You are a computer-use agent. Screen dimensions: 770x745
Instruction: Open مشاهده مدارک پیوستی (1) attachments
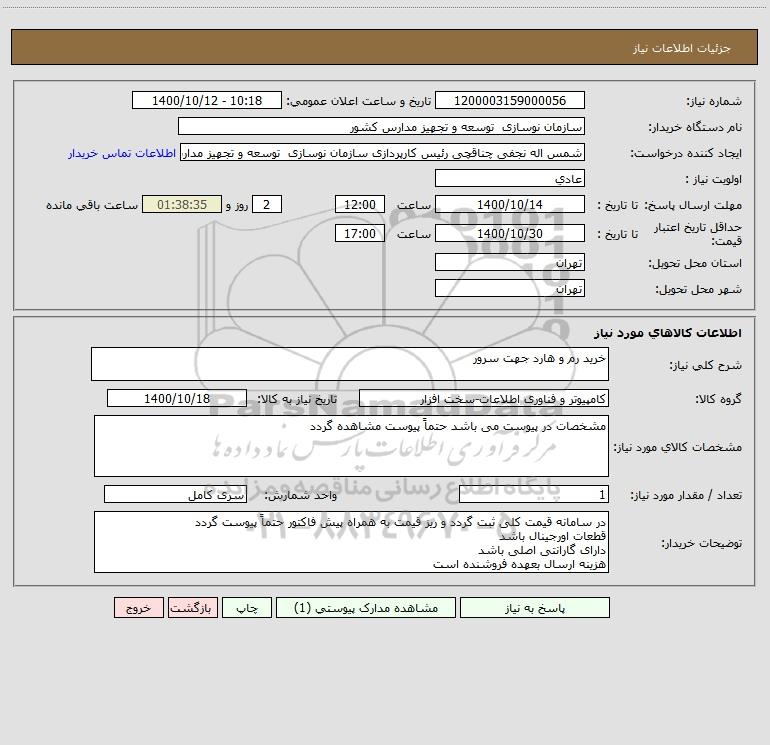[x=366, y=608]
